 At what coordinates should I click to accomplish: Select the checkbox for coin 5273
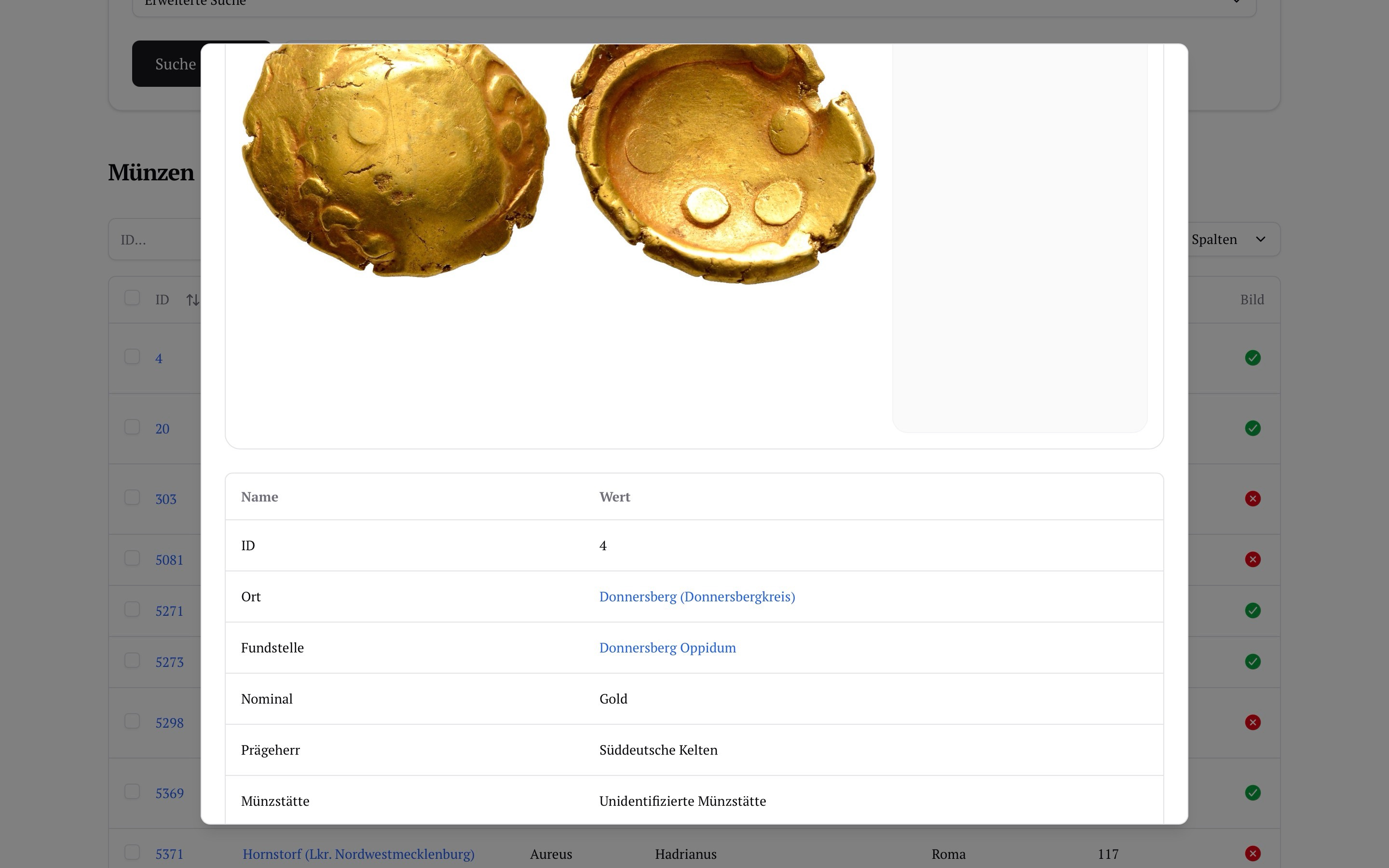pyautogui.click(x=132, y=660)
